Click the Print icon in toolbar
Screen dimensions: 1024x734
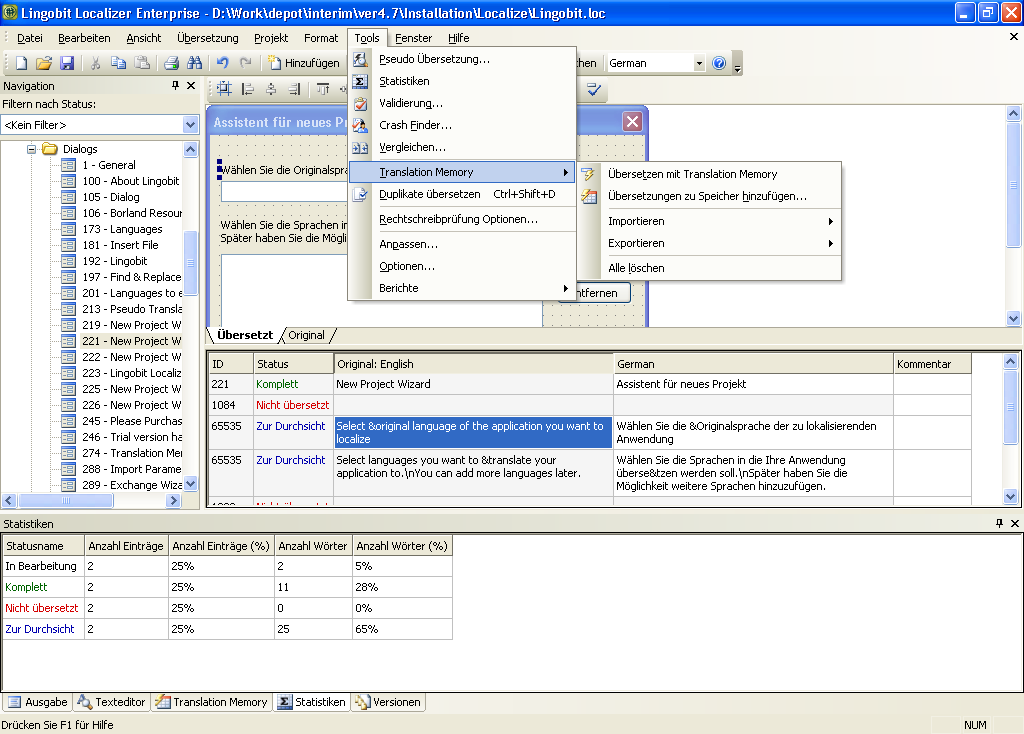click(x=171, y=63)
